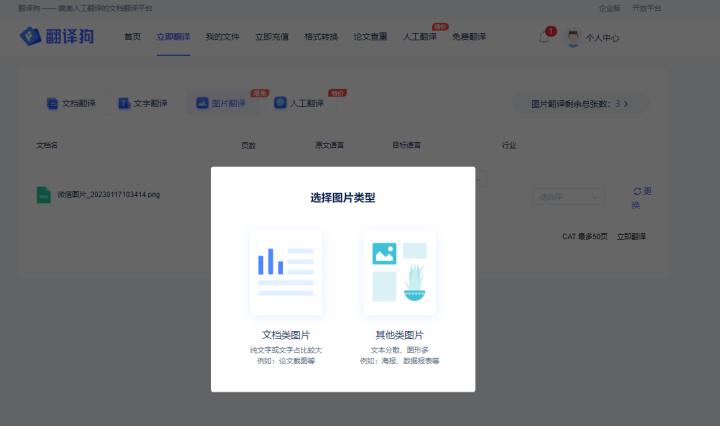Click the green PNG file icon

(44, 195)
